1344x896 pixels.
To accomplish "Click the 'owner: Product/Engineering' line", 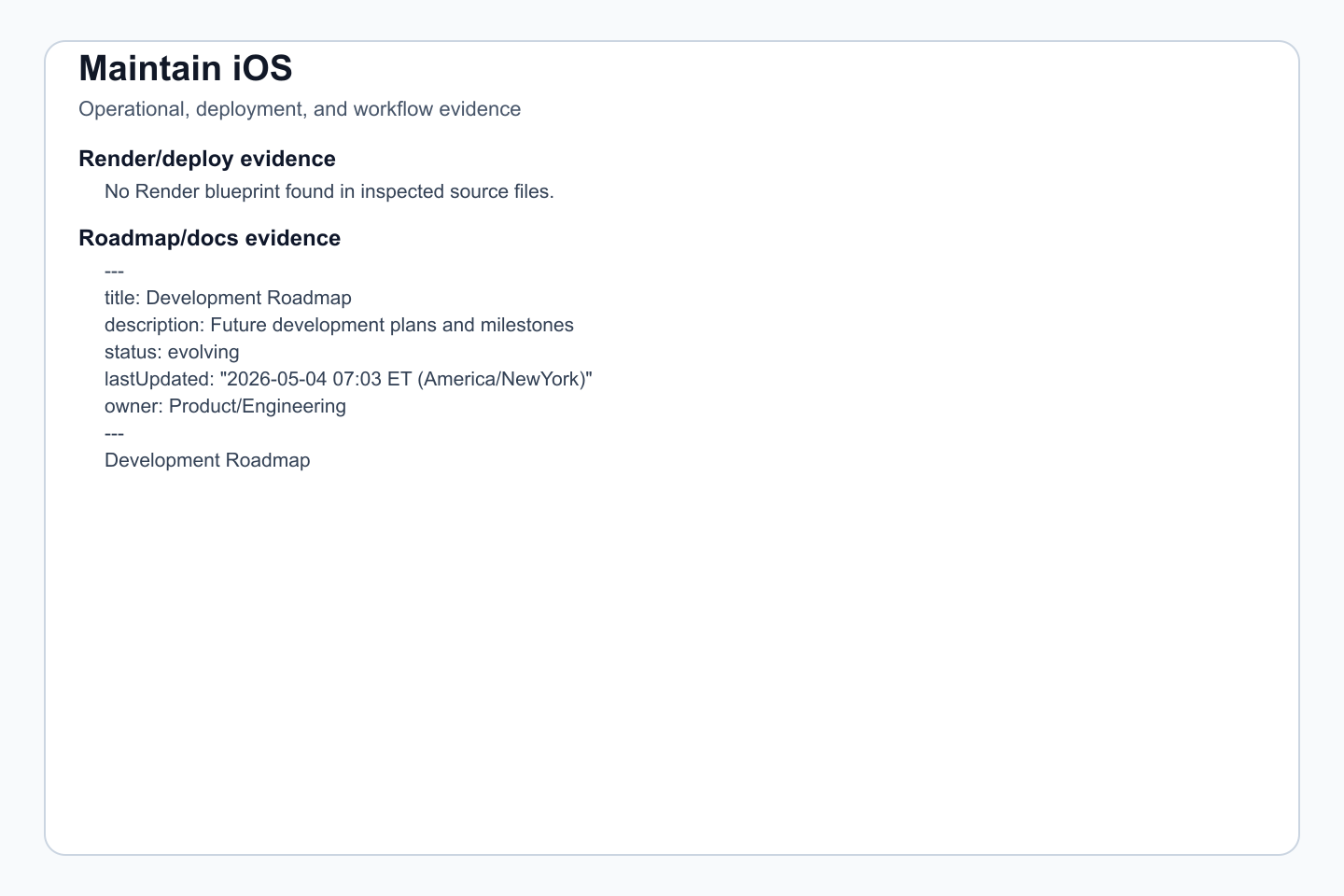I will click(x=225, y=406).
